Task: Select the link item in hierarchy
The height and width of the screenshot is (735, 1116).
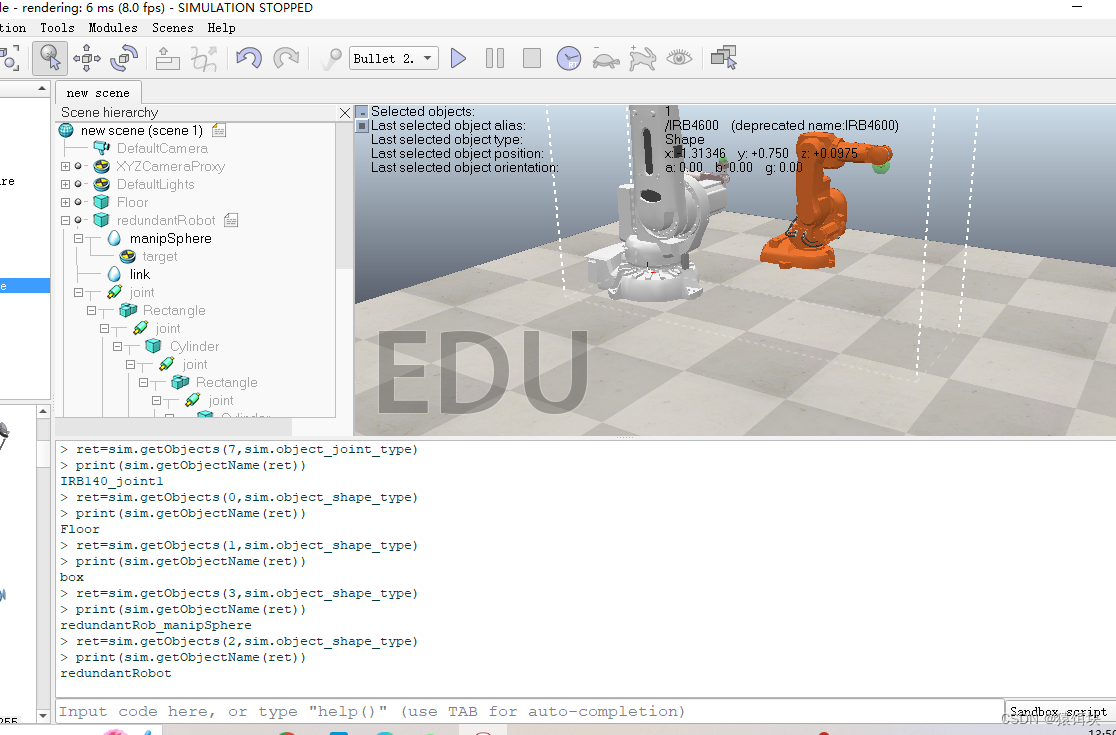Action: (x=140, y=275)
